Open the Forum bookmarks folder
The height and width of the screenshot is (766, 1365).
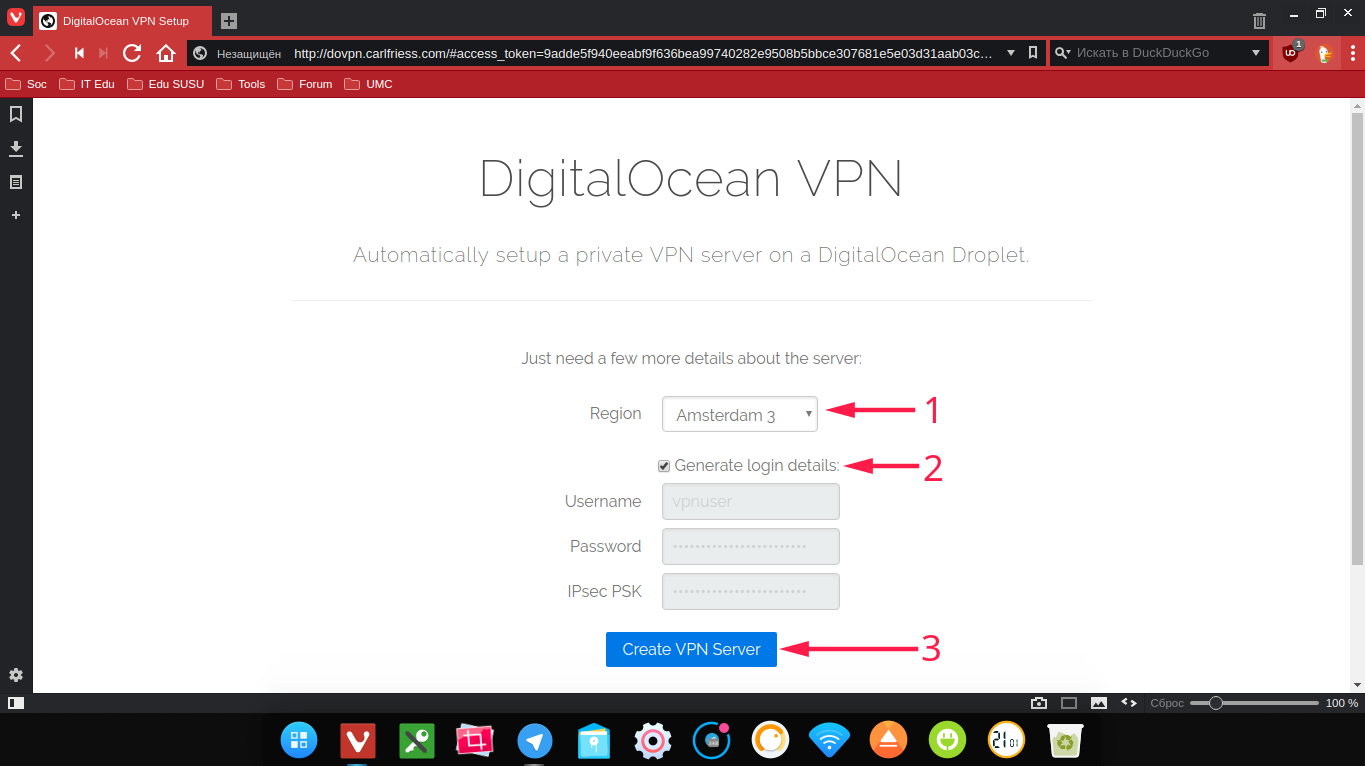pos(305,84)
